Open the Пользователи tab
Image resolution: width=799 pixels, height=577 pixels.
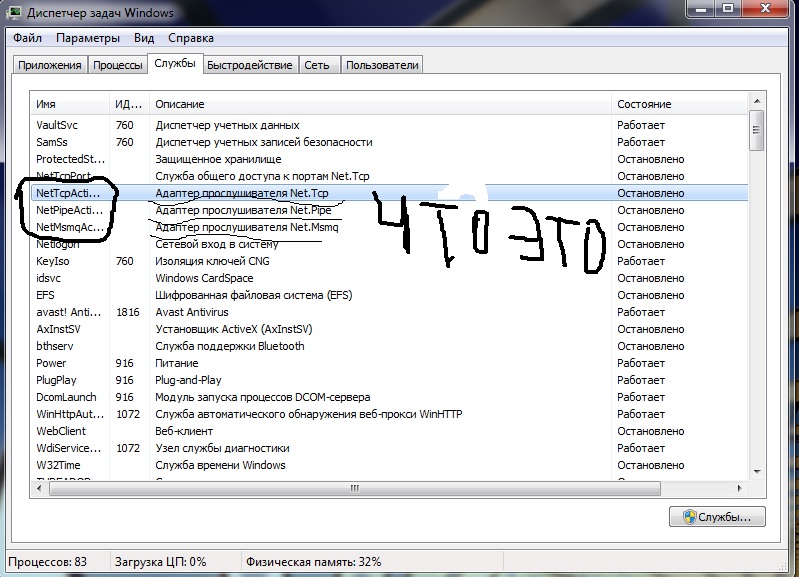tap(382, 65)
